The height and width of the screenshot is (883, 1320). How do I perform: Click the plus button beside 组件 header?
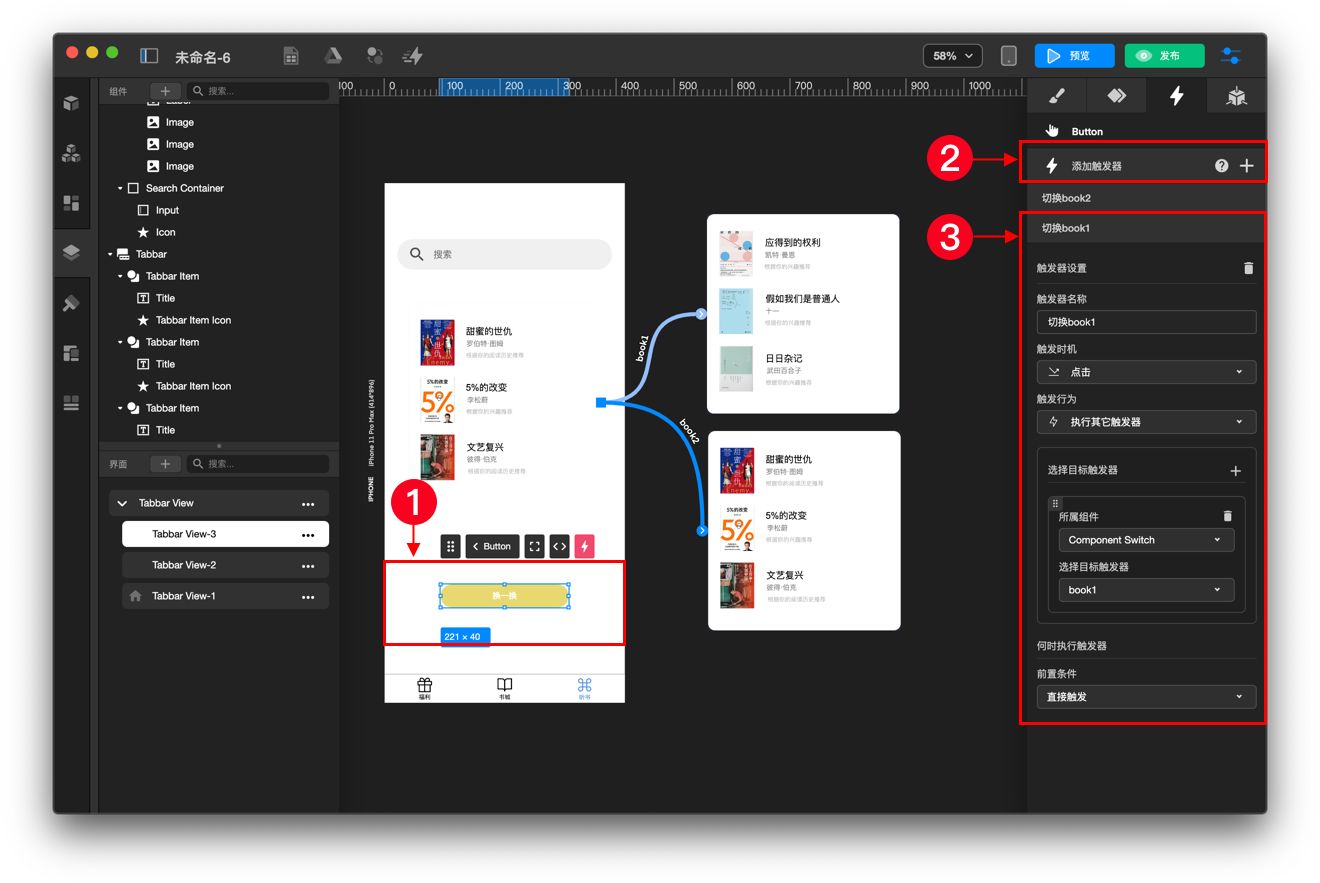pos(165,91)
